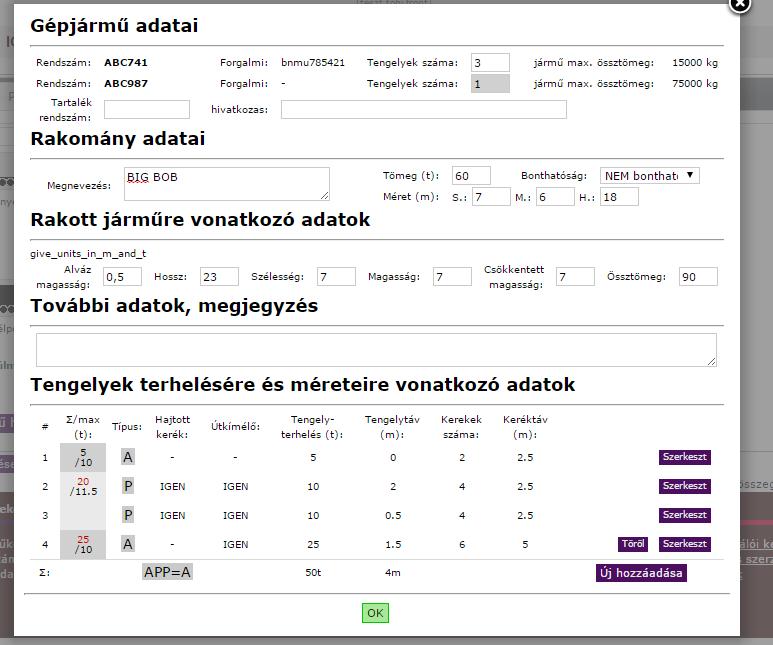The height and width of the screenshot is (645, 773).
Task: Click the 4m total wheelbase value
Action: coord(392,573)
